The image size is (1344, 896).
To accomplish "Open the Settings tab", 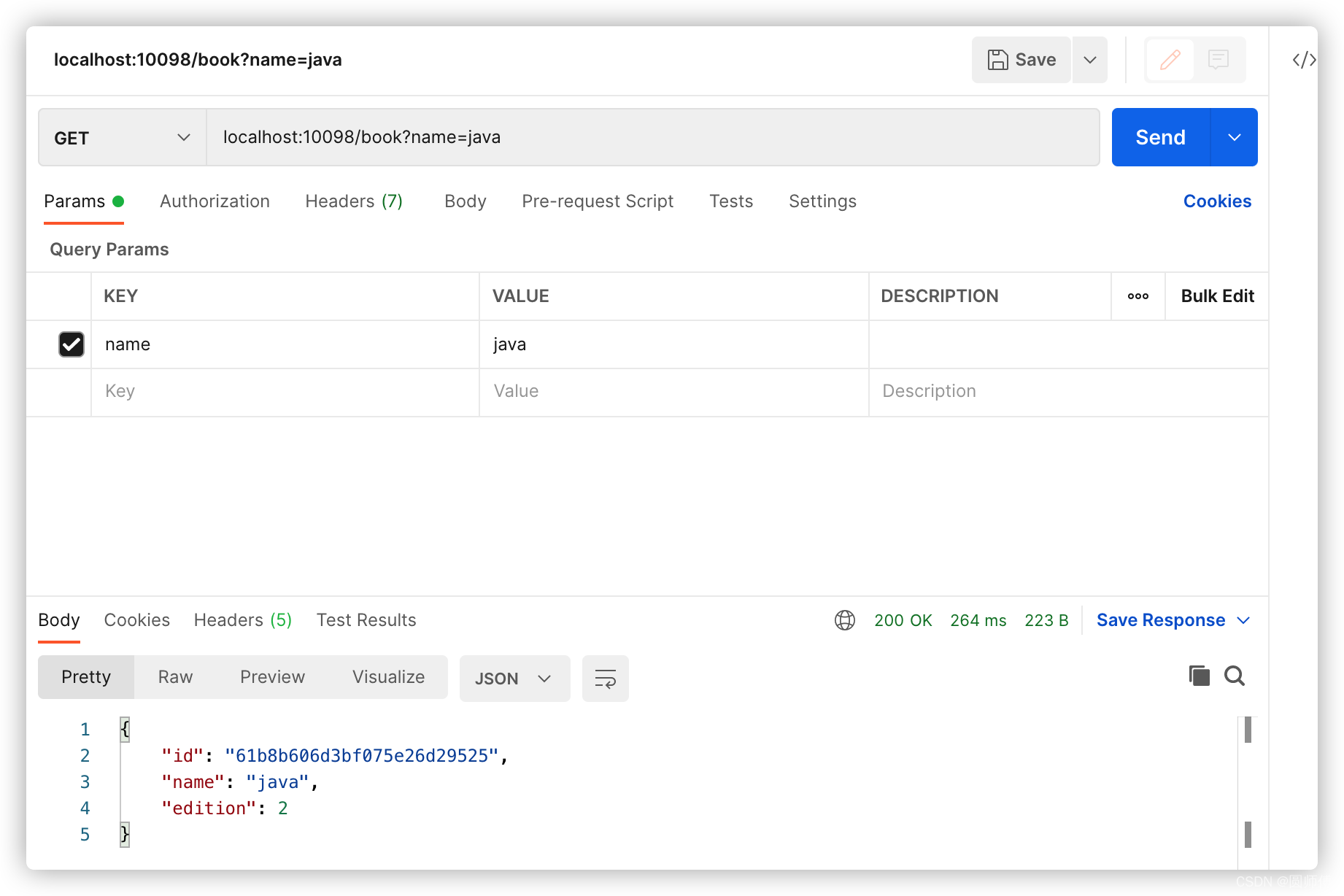I will 822,201.
